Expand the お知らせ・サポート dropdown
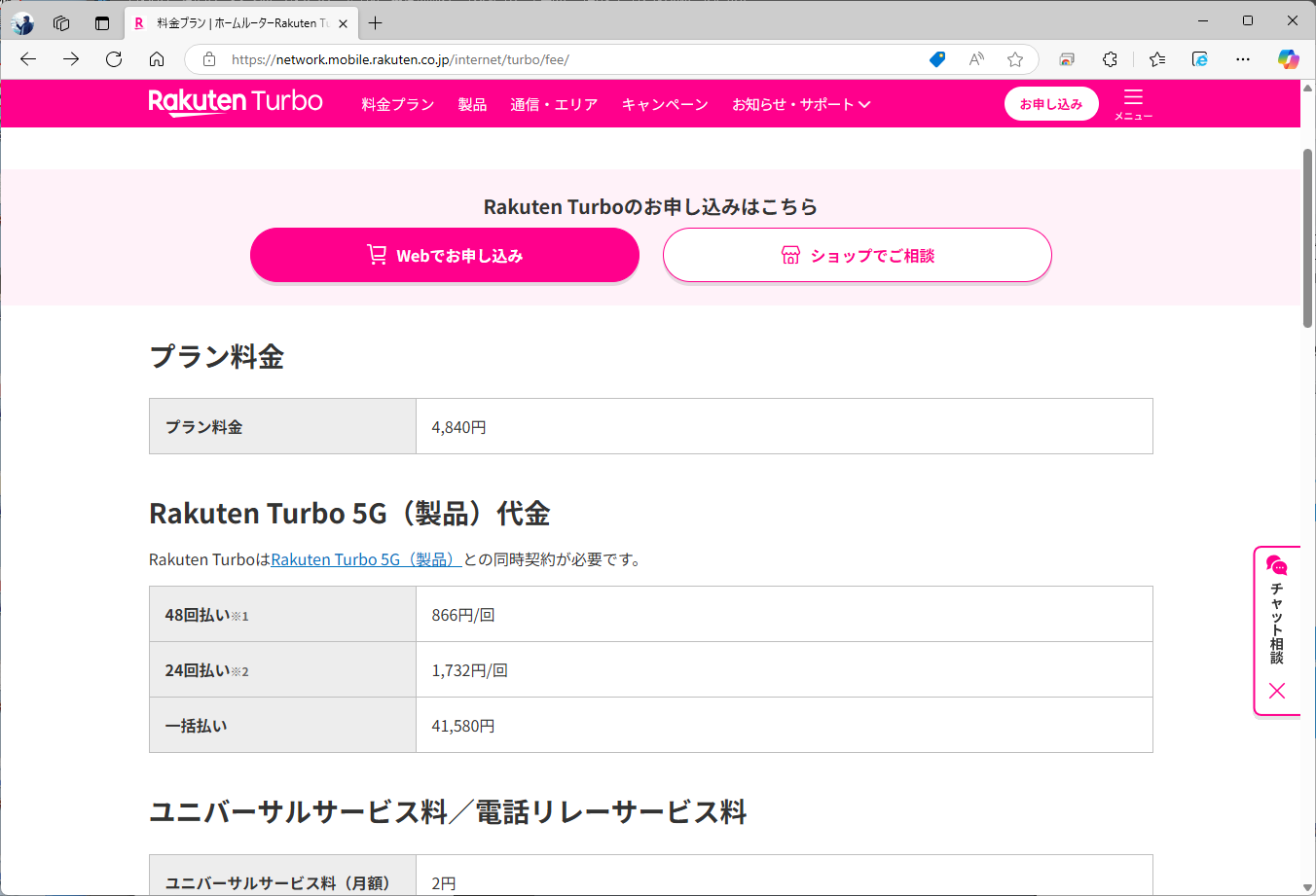Viewport: 1316px width, 896px height. click(800, 104)
